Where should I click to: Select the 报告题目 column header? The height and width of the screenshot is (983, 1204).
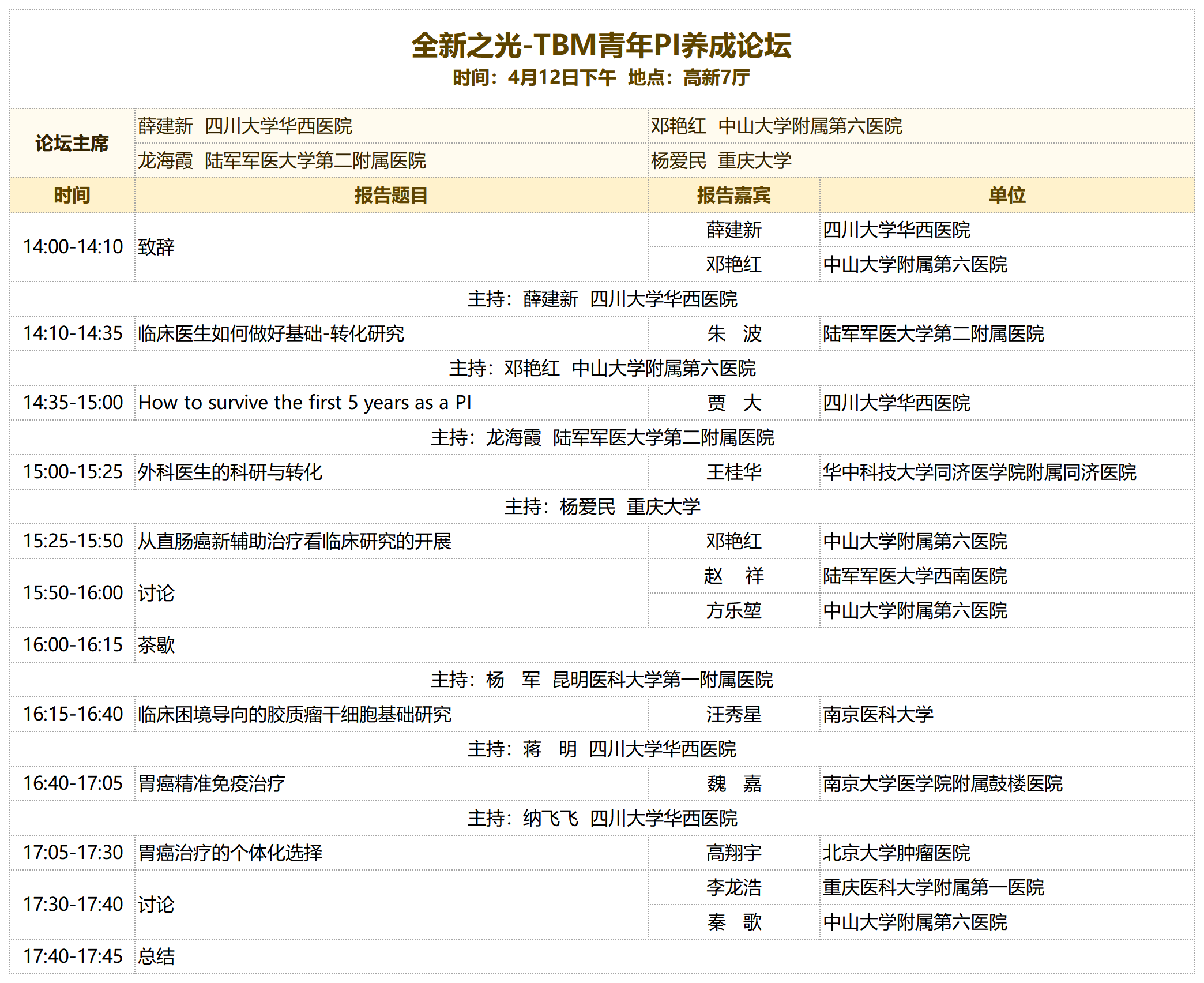pos(392,195)
